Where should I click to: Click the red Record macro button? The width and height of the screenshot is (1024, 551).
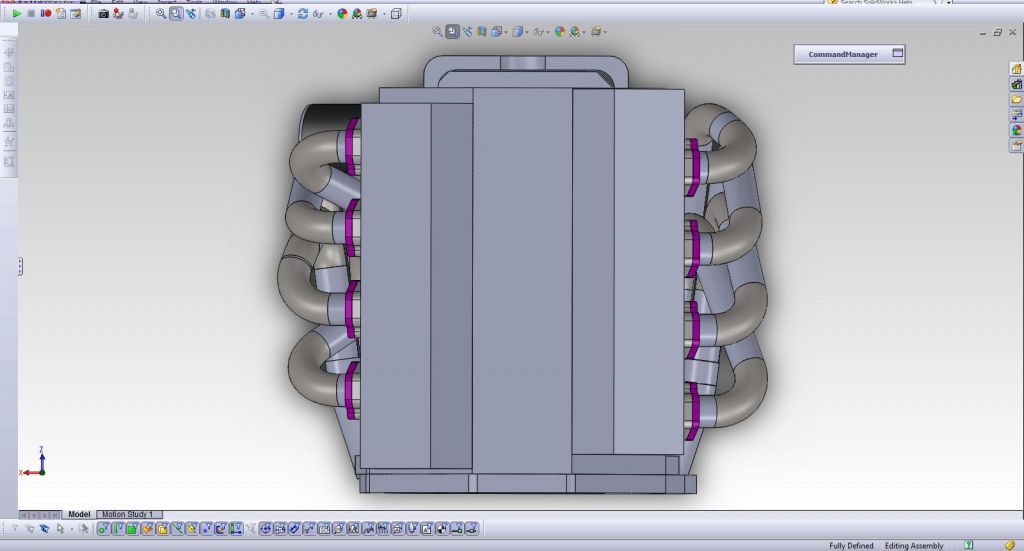point(46,14)
